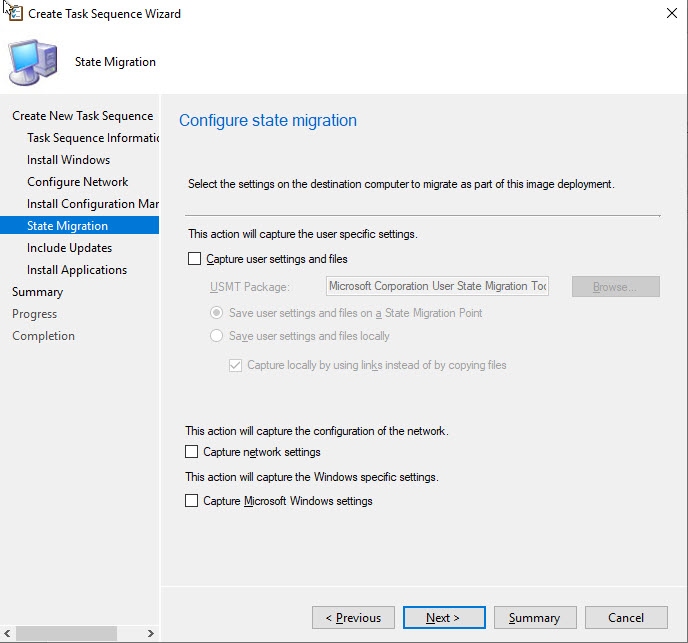Click the USMT Package label
This screenshot has width=688, height=643.
click(x=250, y=287)
